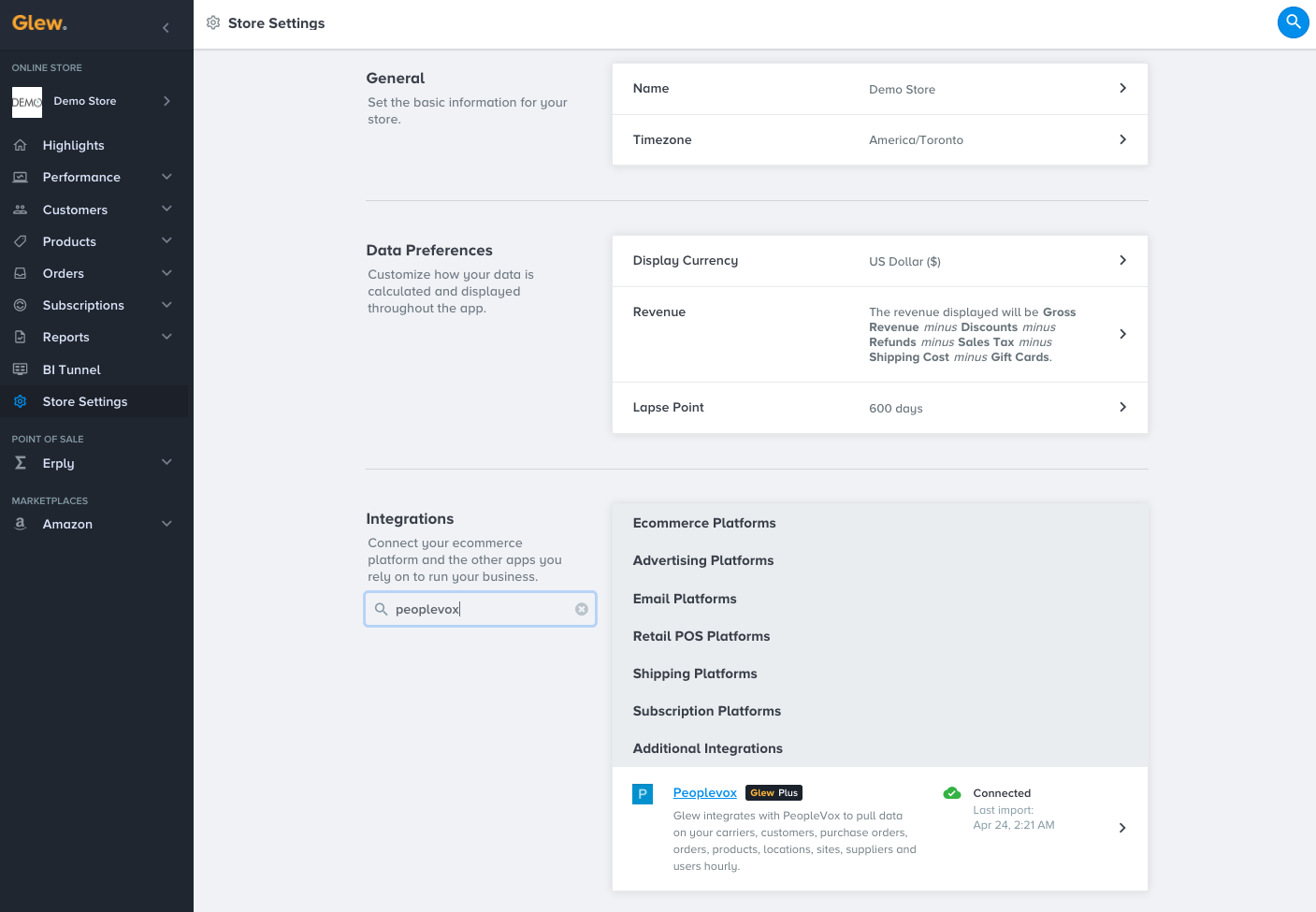
Task: Open the Peoplevox integration row arrow
Action: (1122, 828)
